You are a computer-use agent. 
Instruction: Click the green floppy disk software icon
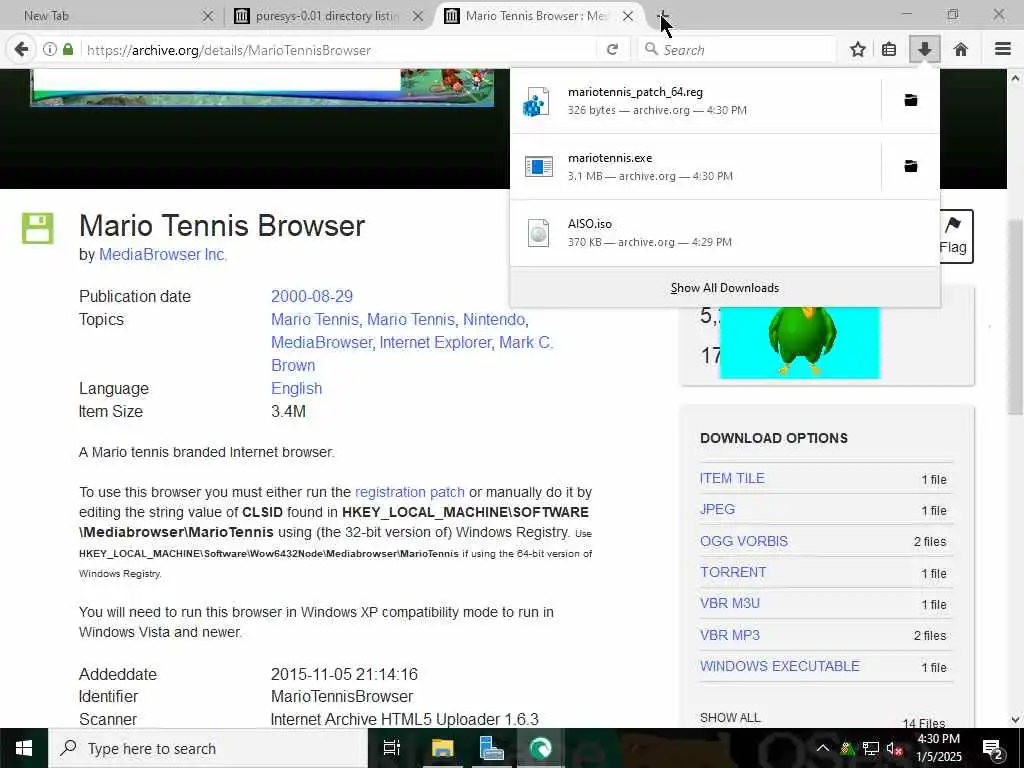pyautogui.click(x=37, y=228)
